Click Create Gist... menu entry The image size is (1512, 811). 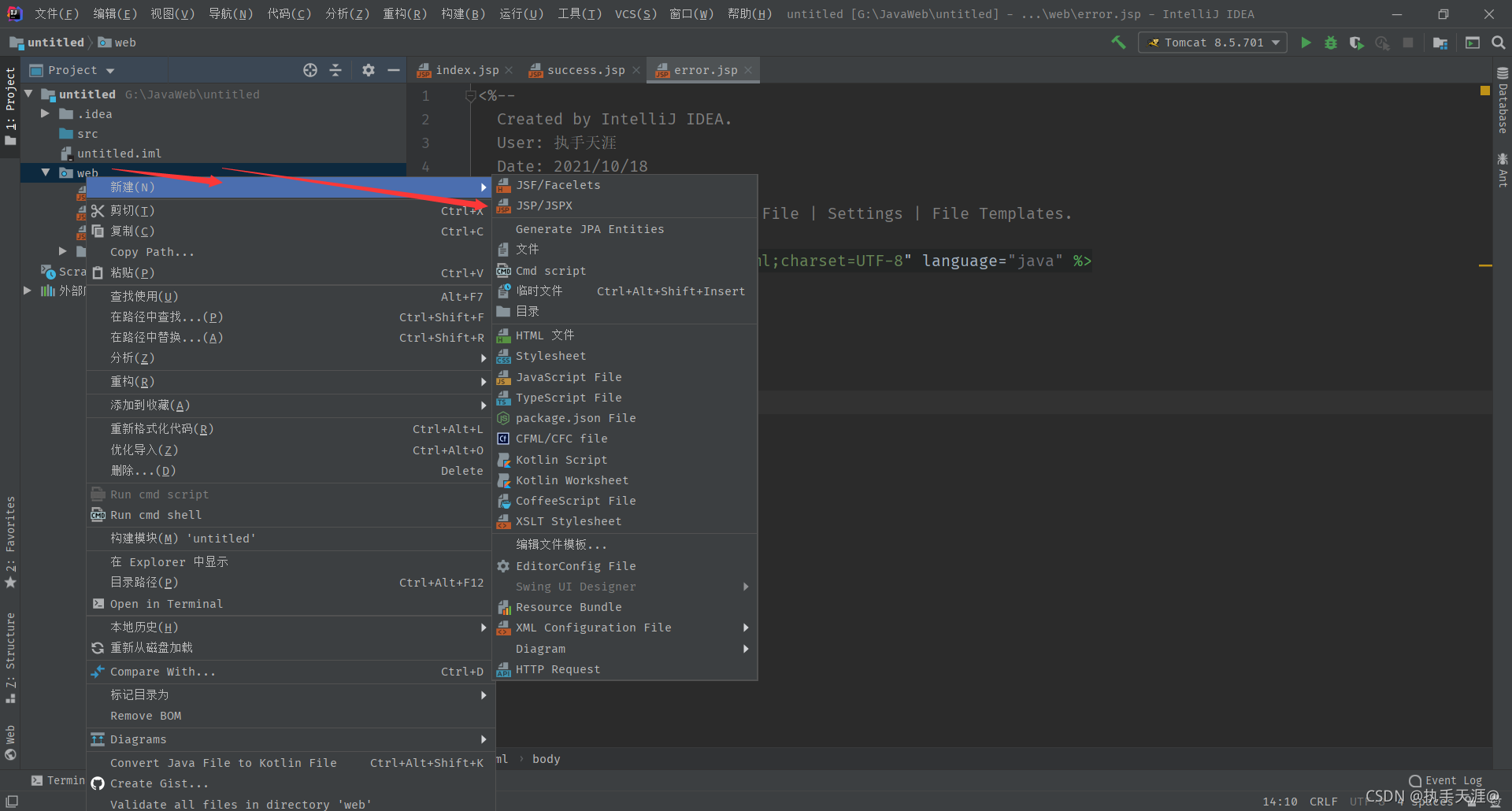(289, 783)
